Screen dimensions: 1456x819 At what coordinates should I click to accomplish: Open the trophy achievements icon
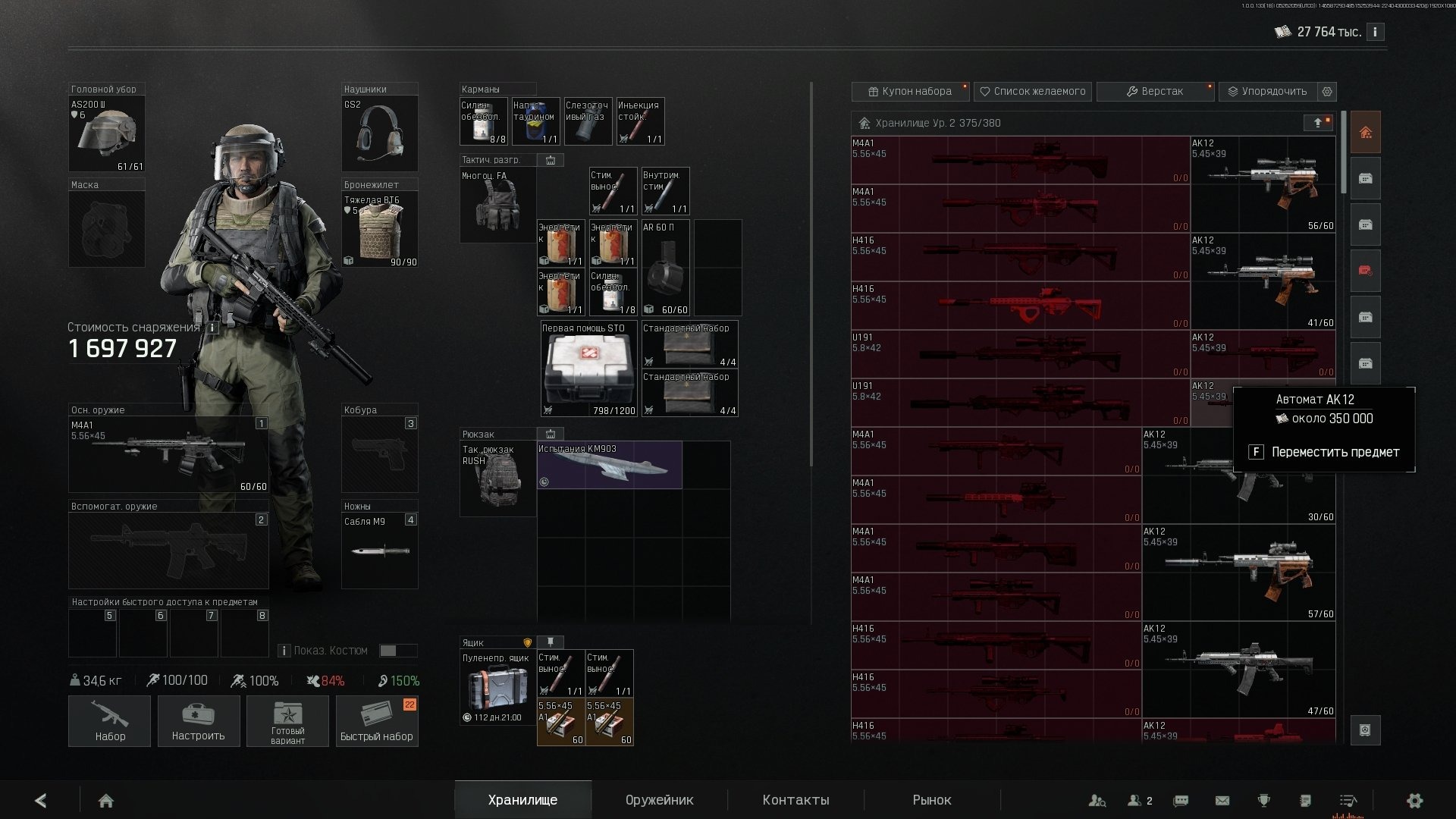1263,800
